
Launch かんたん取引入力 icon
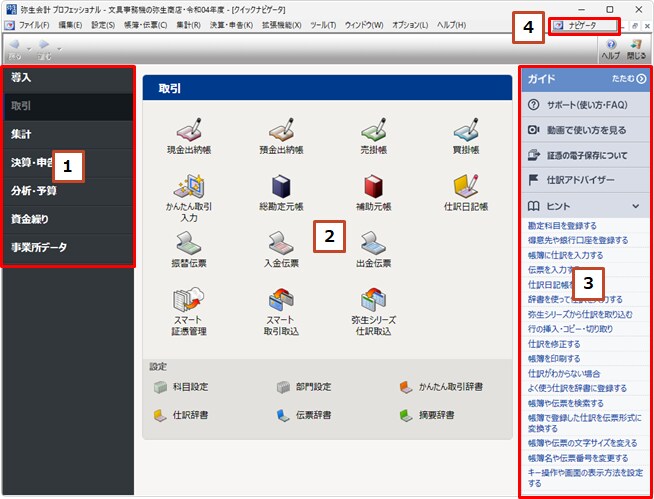(189, 198)
